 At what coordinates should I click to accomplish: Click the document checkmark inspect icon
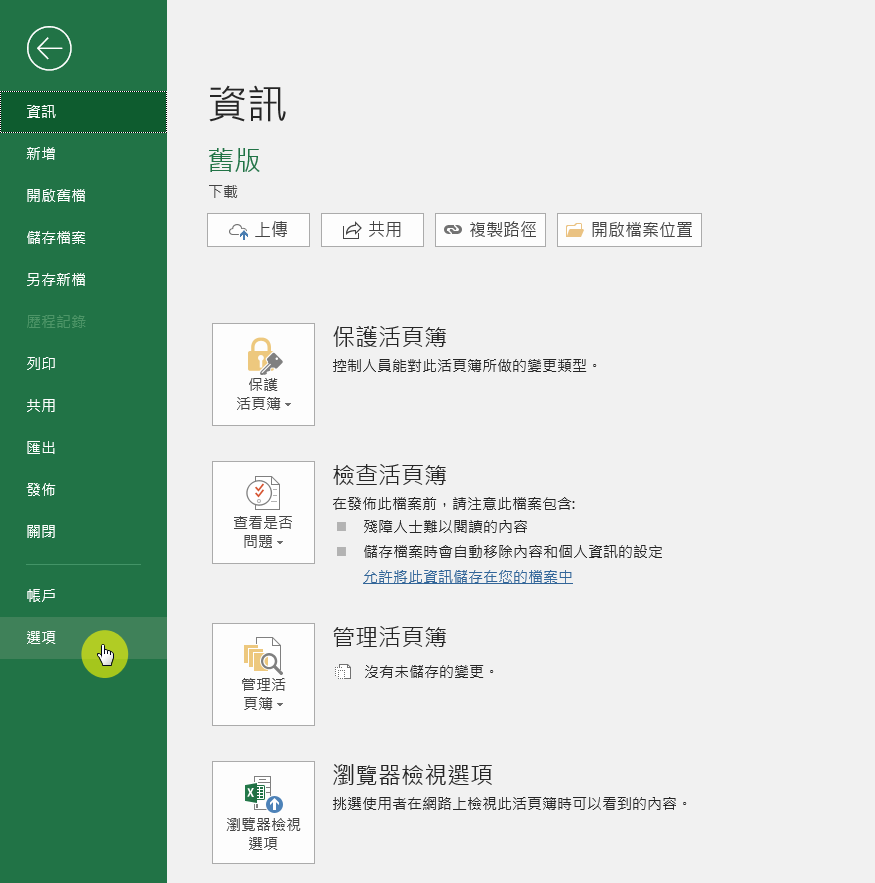coord(263,493)
